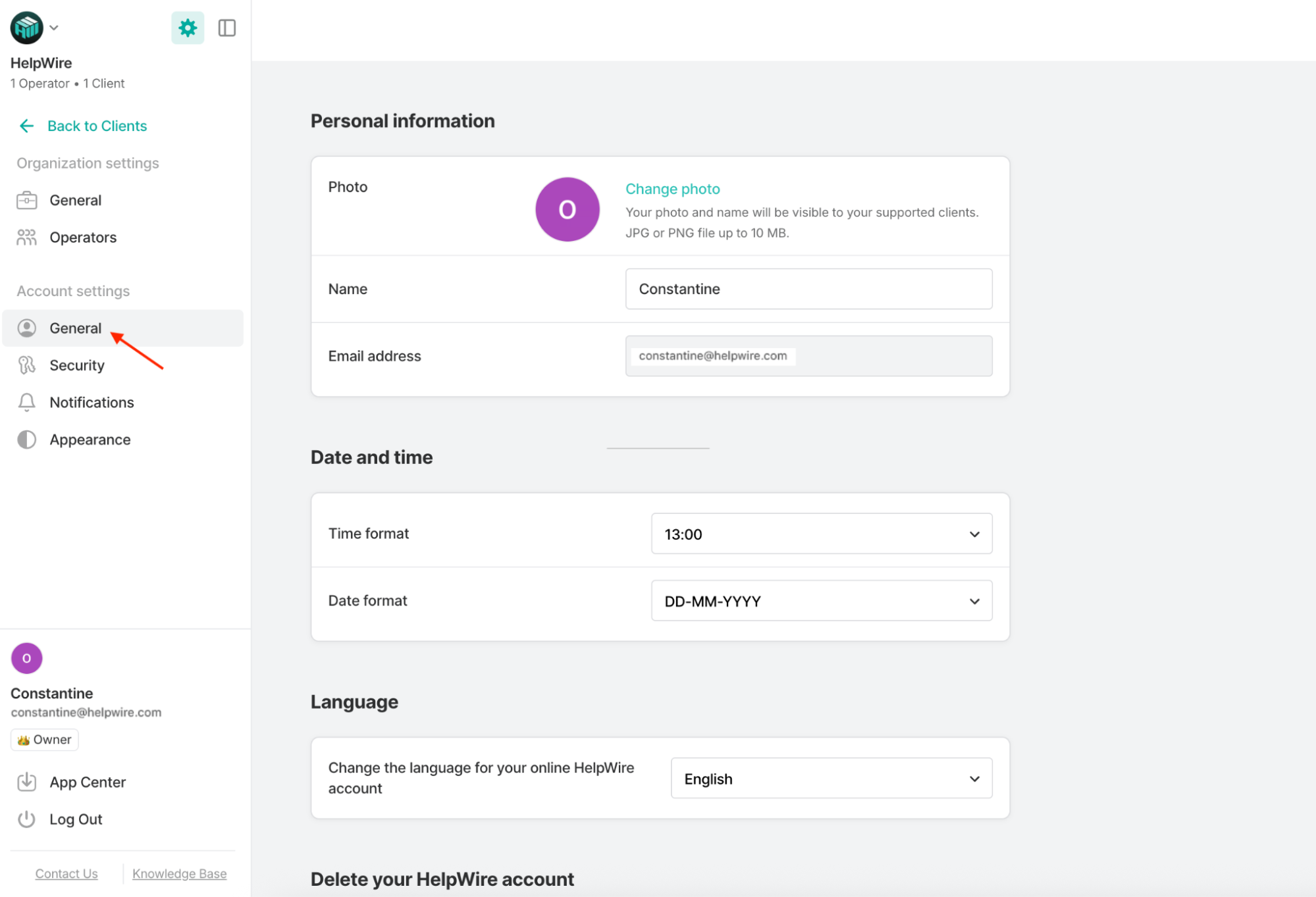
Task: Click the App Center download icon
Action: (x=26, y=782)
